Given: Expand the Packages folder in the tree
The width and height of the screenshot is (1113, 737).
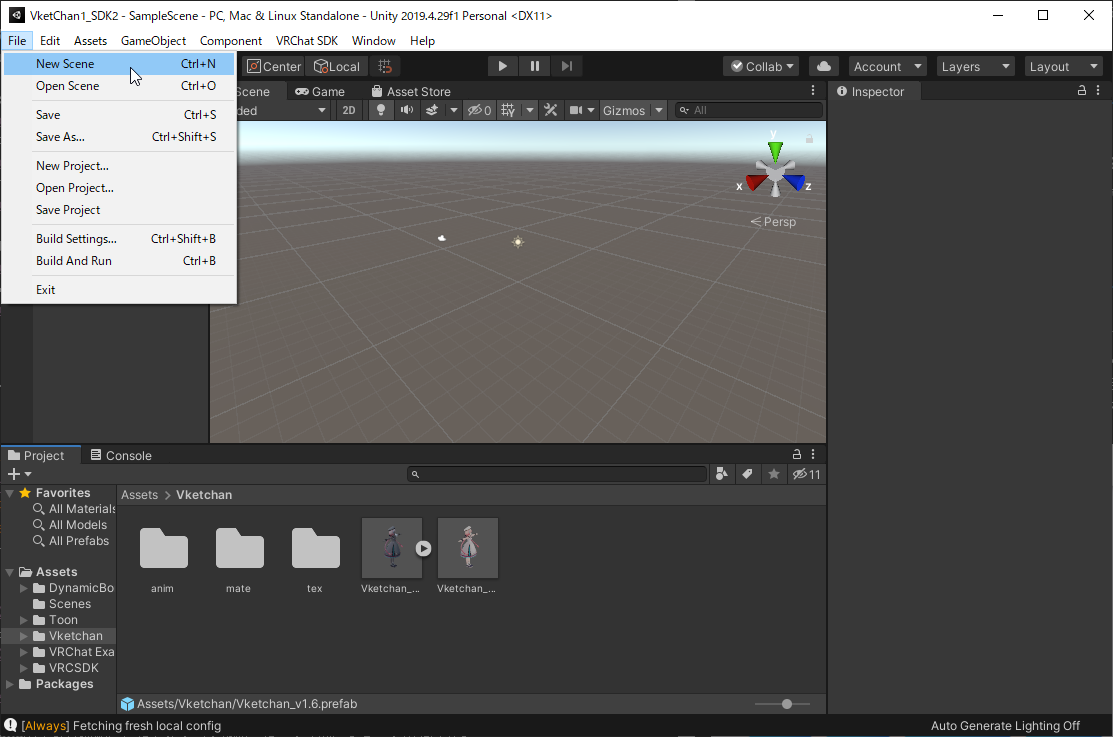Looking at the screenshot, I should tap(10, 684).
